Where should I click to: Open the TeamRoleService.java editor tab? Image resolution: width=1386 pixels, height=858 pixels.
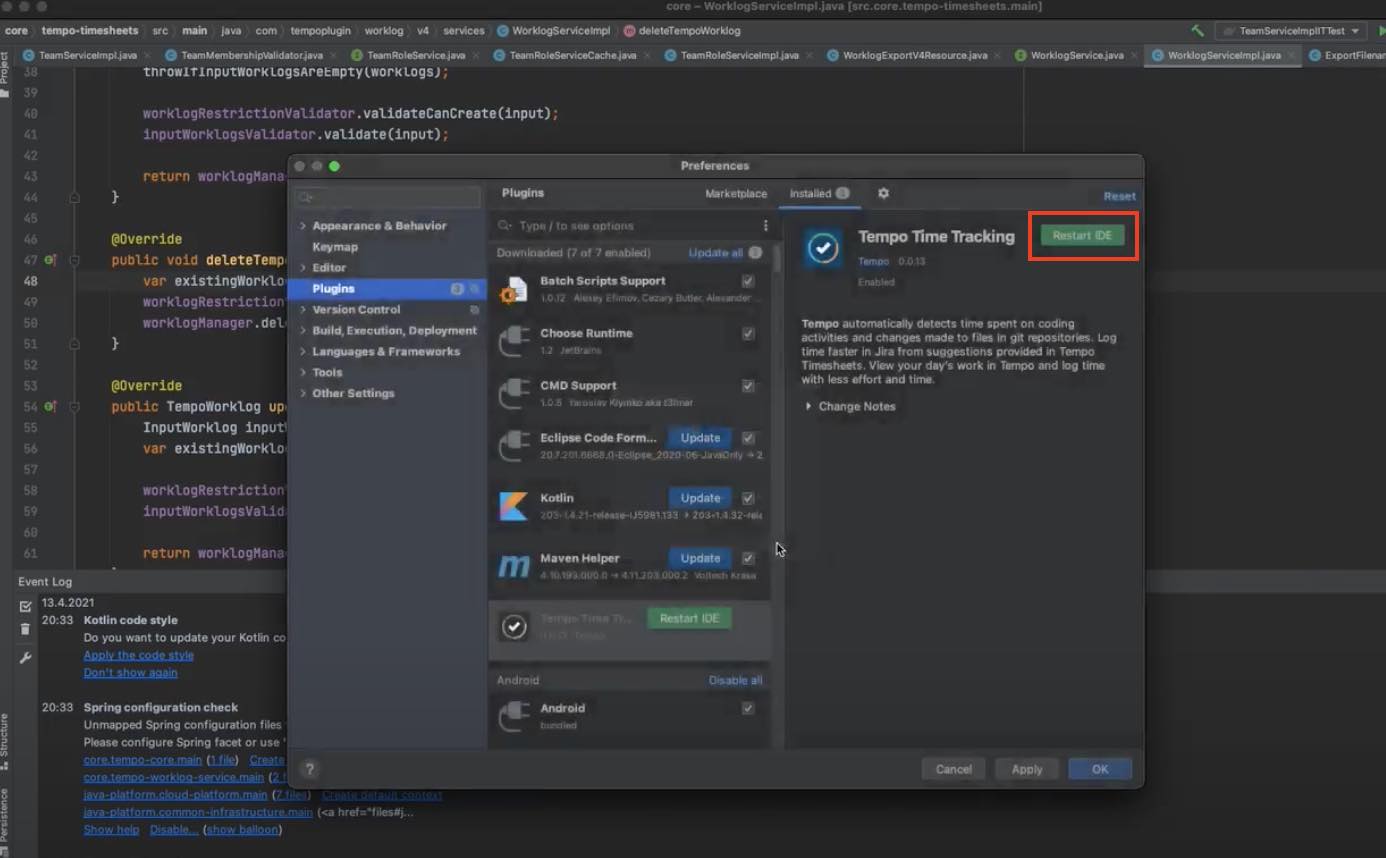pyautogui.click(x=414, y=56)
